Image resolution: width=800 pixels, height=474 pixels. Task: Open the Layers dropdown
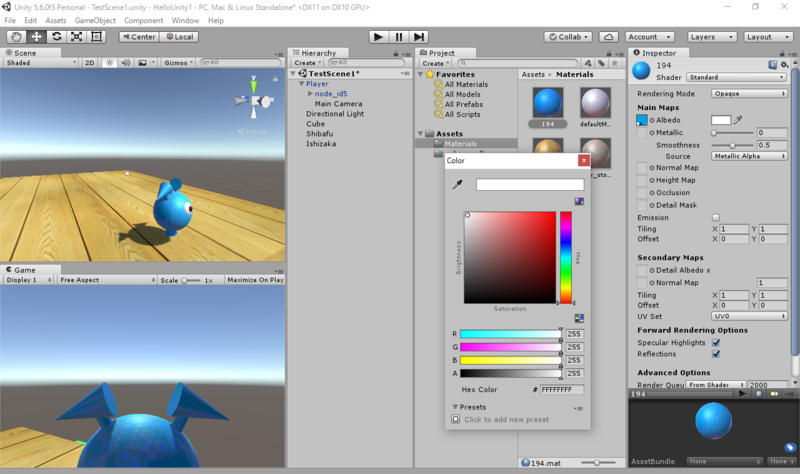711,37
